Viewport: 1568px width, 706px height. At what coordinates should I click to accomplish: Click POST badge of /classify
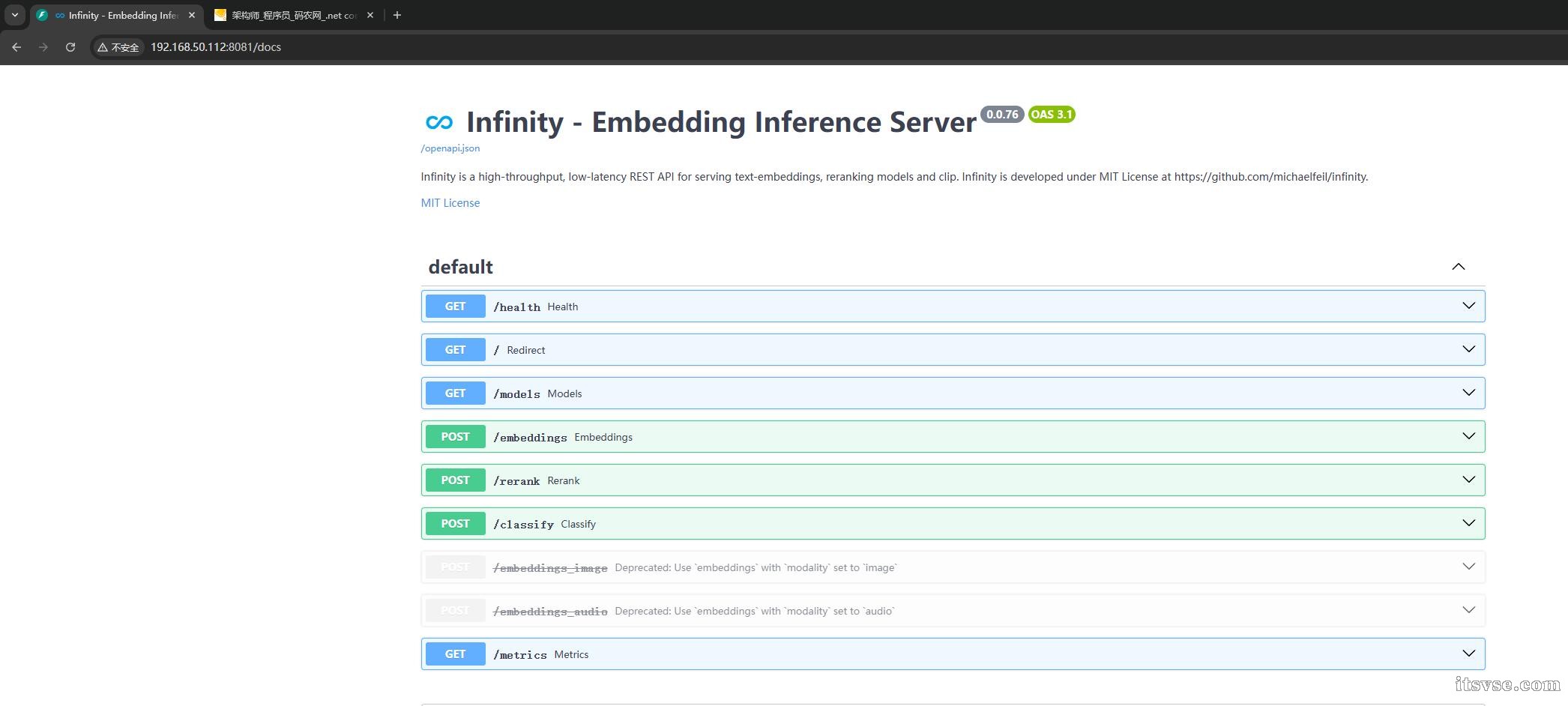[456, 523]
